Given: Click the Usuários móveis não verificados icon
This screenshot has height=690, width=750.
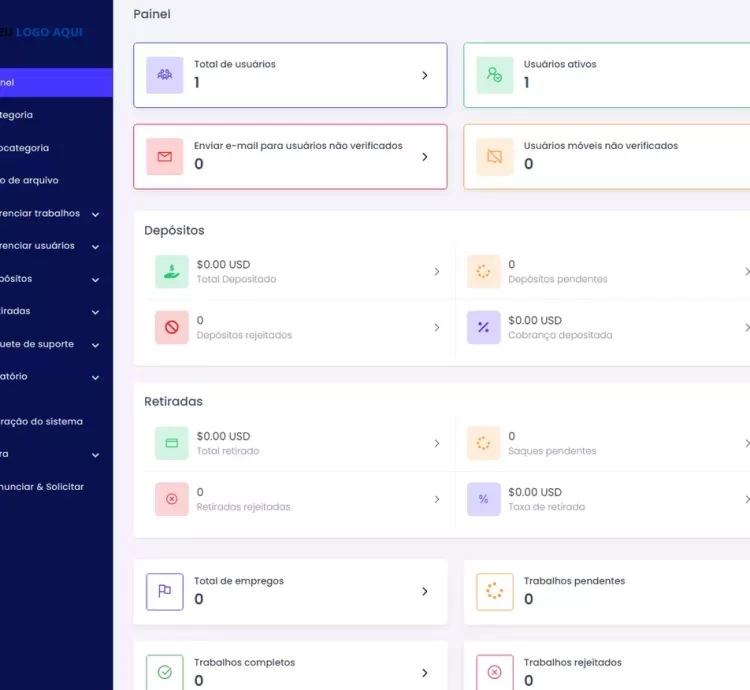Looking at the screenshot, I should [494, 157].
